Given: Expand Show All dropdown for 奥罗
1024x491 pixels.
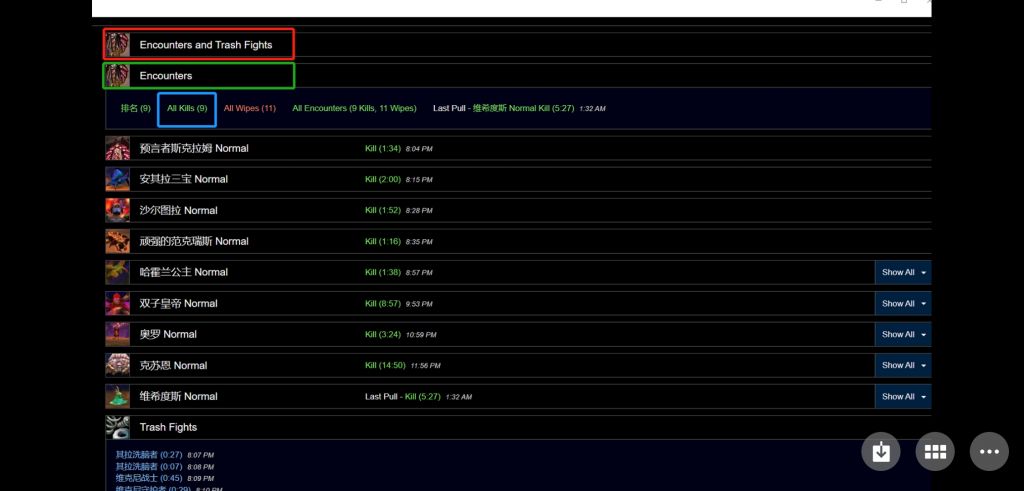Looking at the screenshot, I should pos(903,334).
